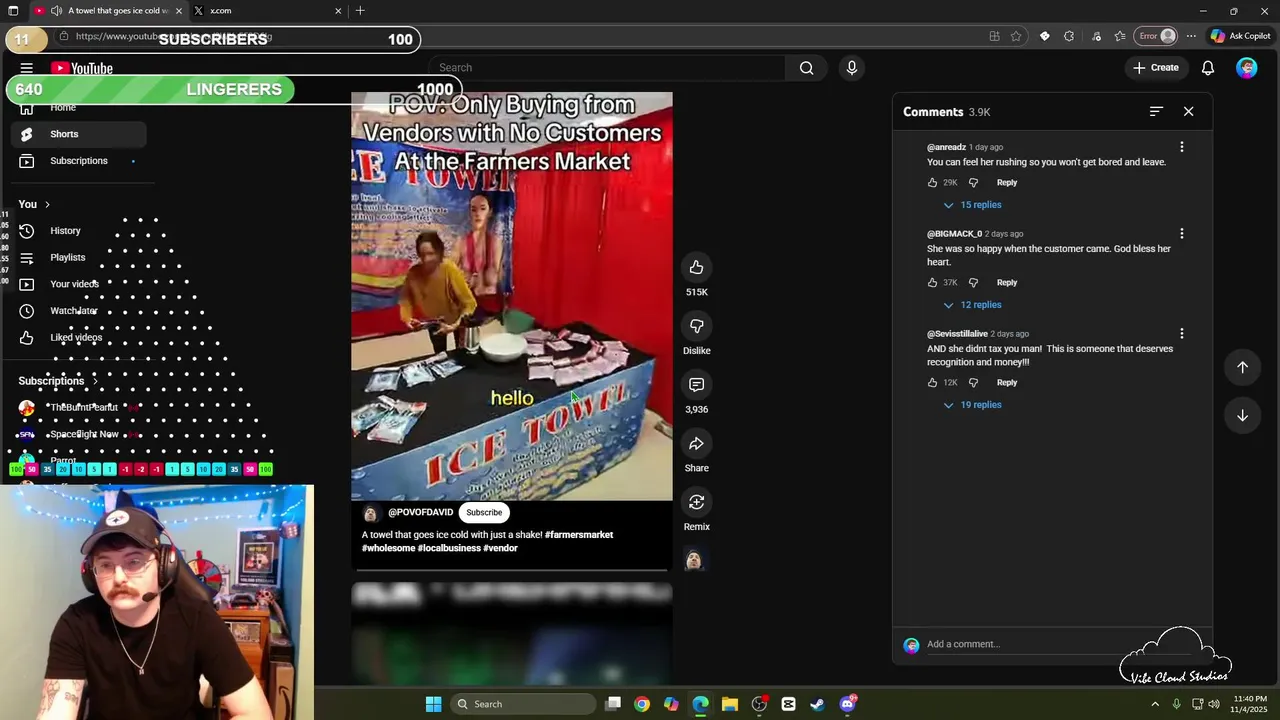Share this short
This screenshot has width=1280, height=720.
click(x=696, y=444)
